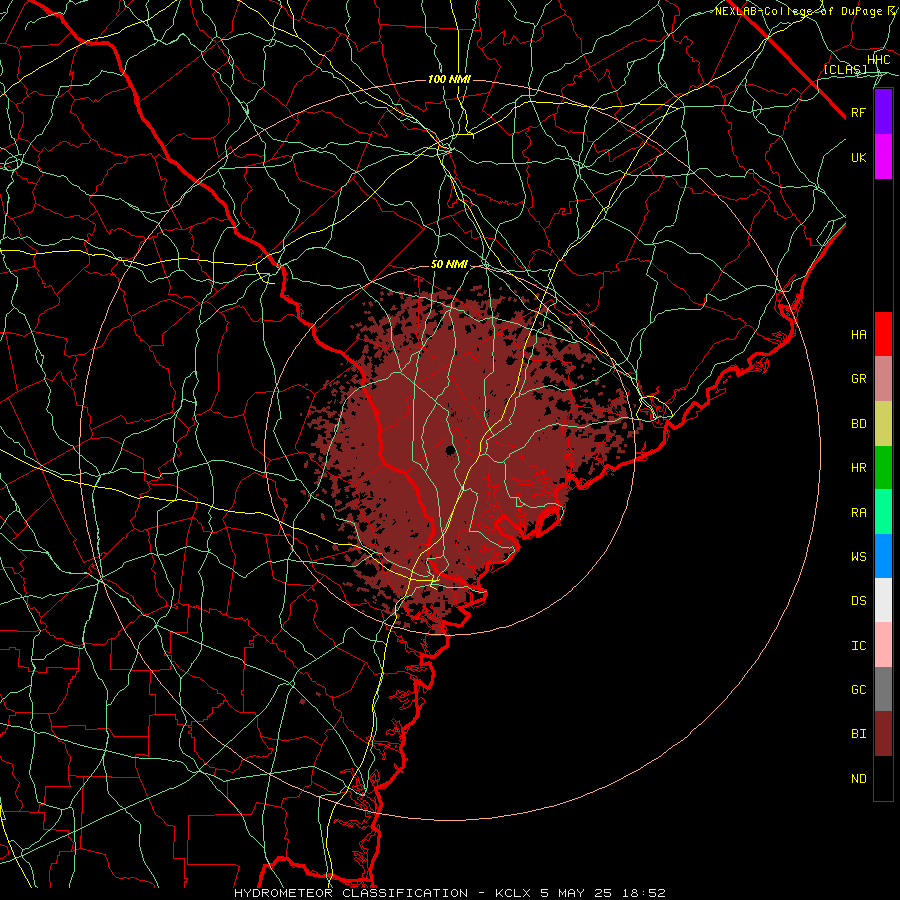
Task: Click the IC legend label text
Action: 858,645
